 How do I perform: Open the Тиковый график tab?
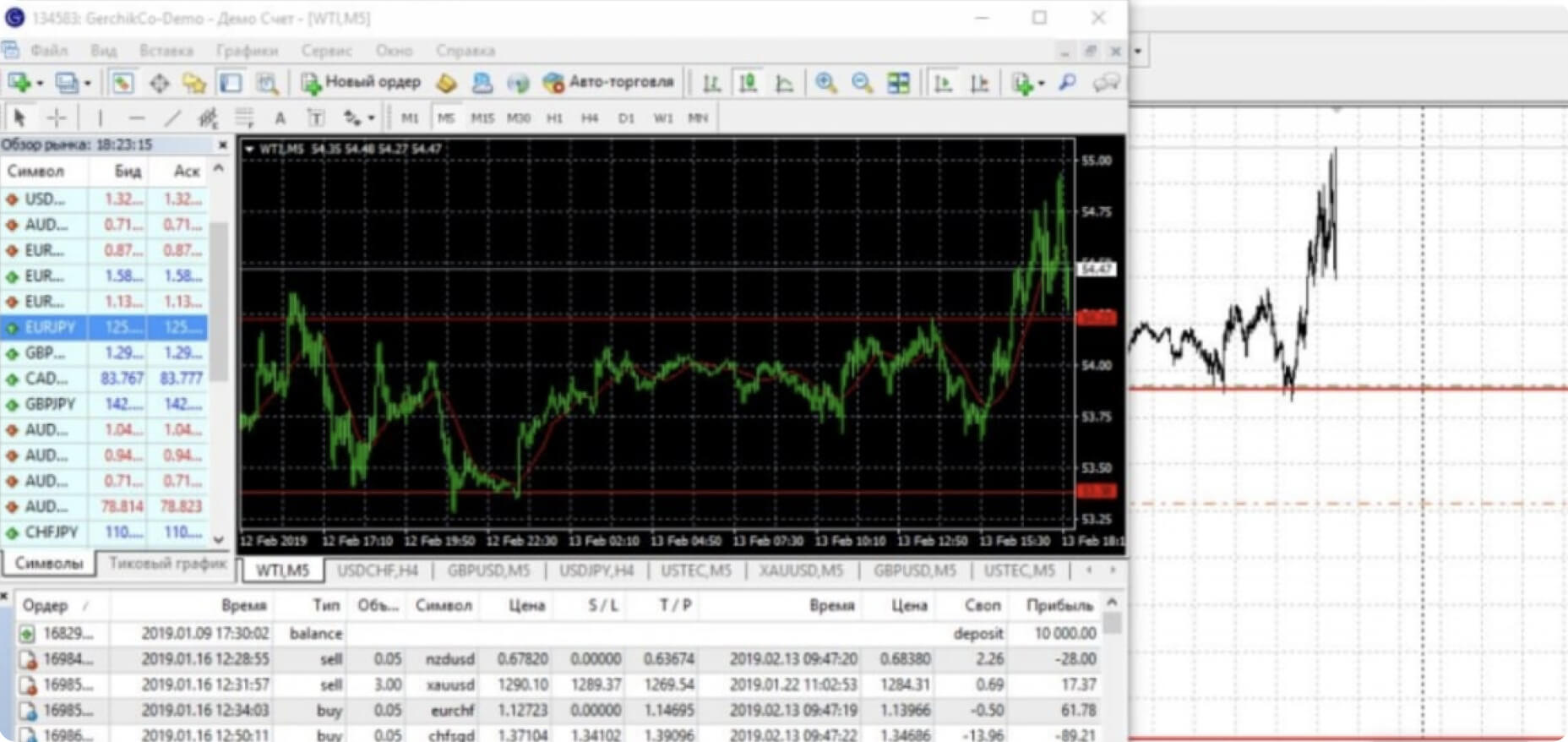point(167,564)
